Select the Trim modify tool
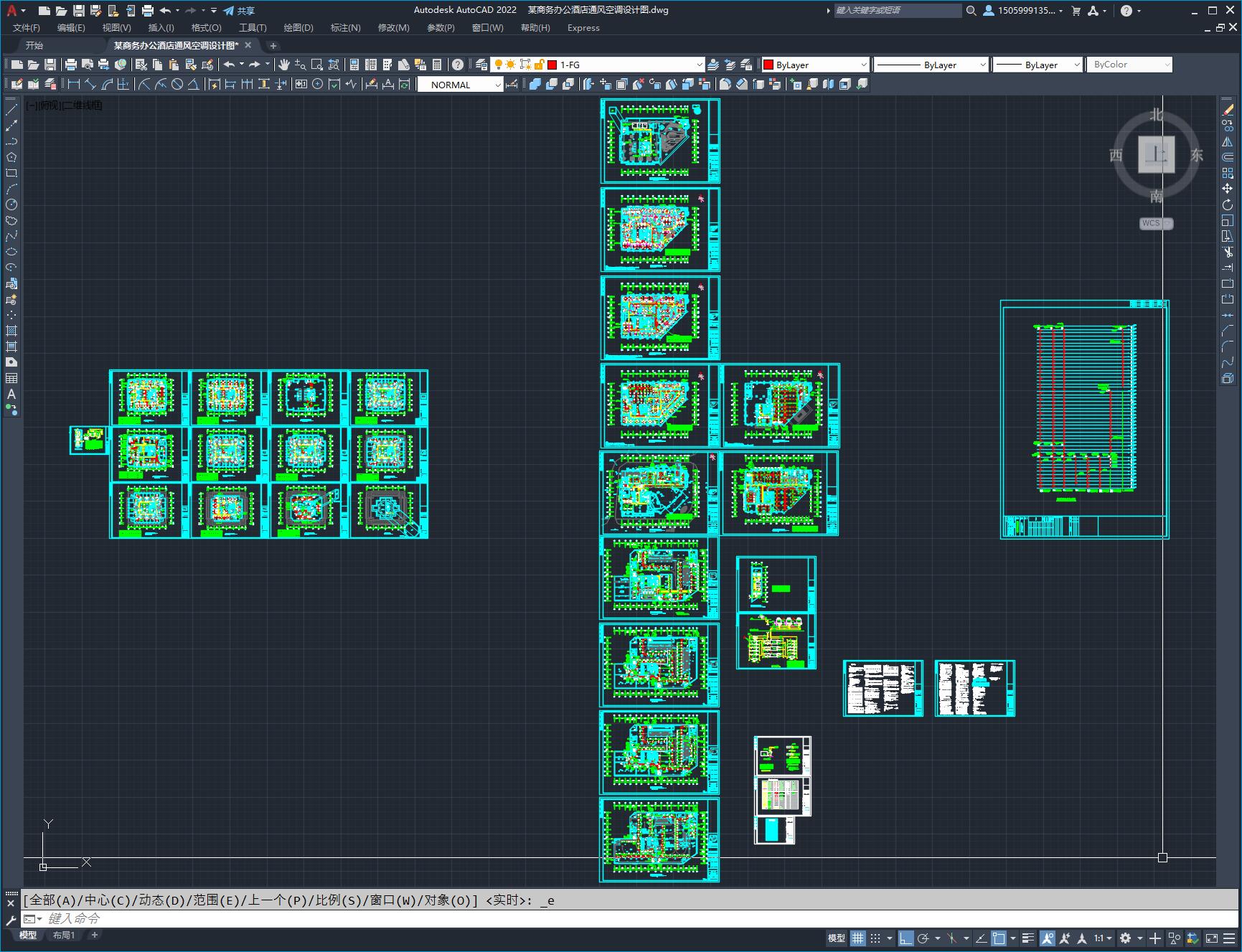 (1228, 253)
